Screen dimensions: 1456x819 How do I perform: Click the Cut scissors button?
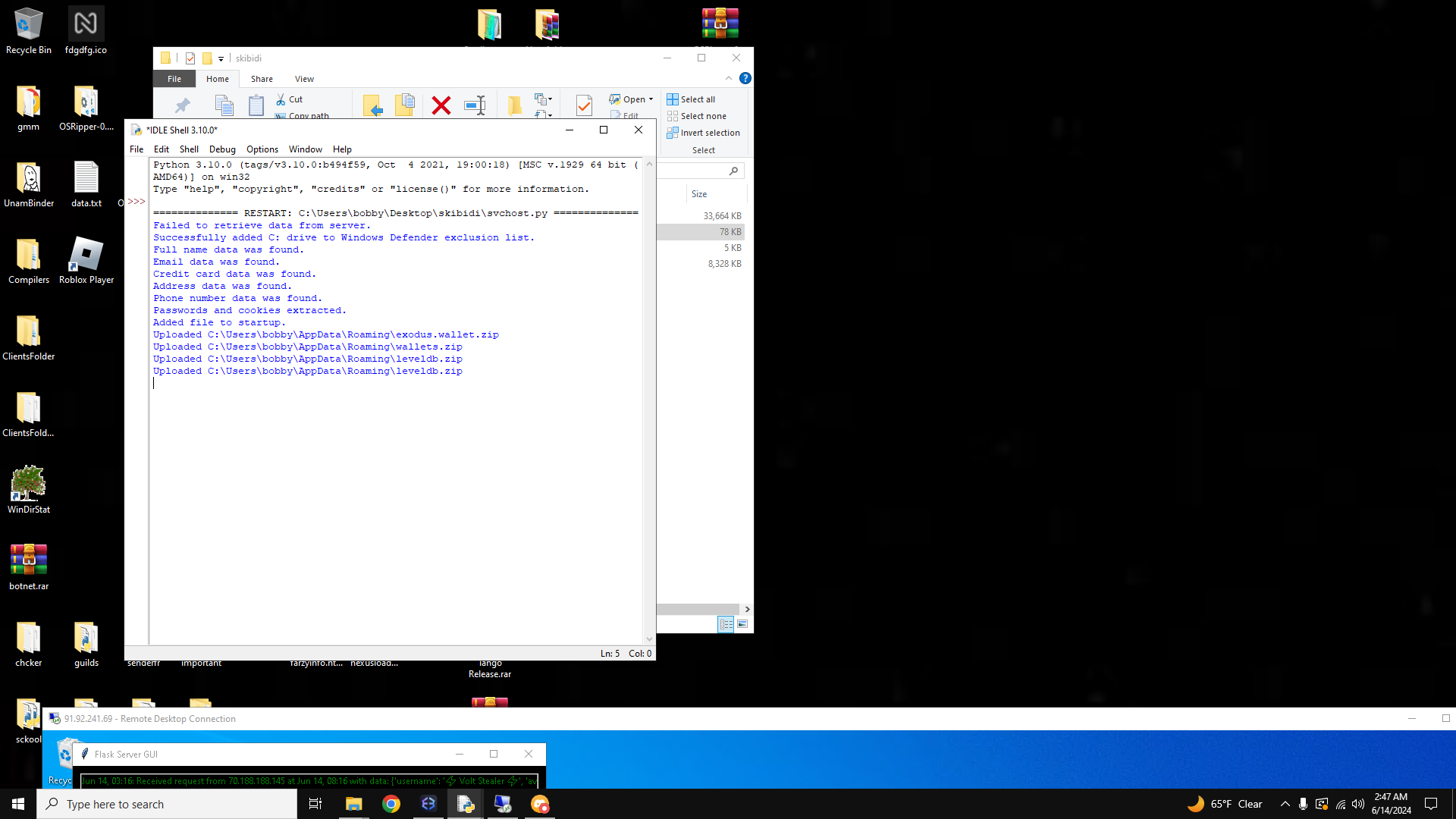pyautogui.click(x=290, y=99)
